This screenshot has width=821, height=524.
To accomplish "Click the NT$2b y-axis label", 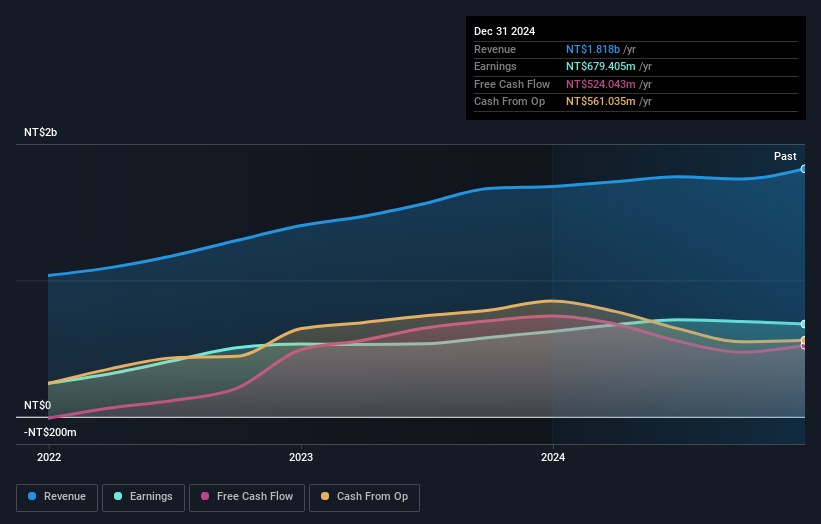I will coord(40,132).
